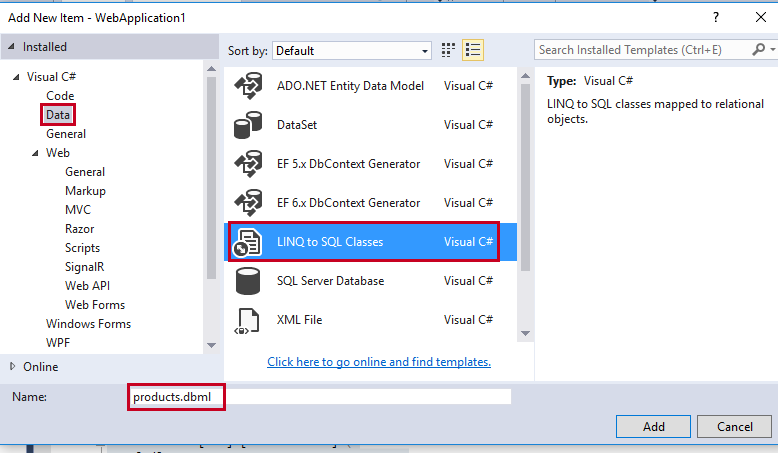Select the 'ADO.NET Entity Data Model' label

coord(350,86)
